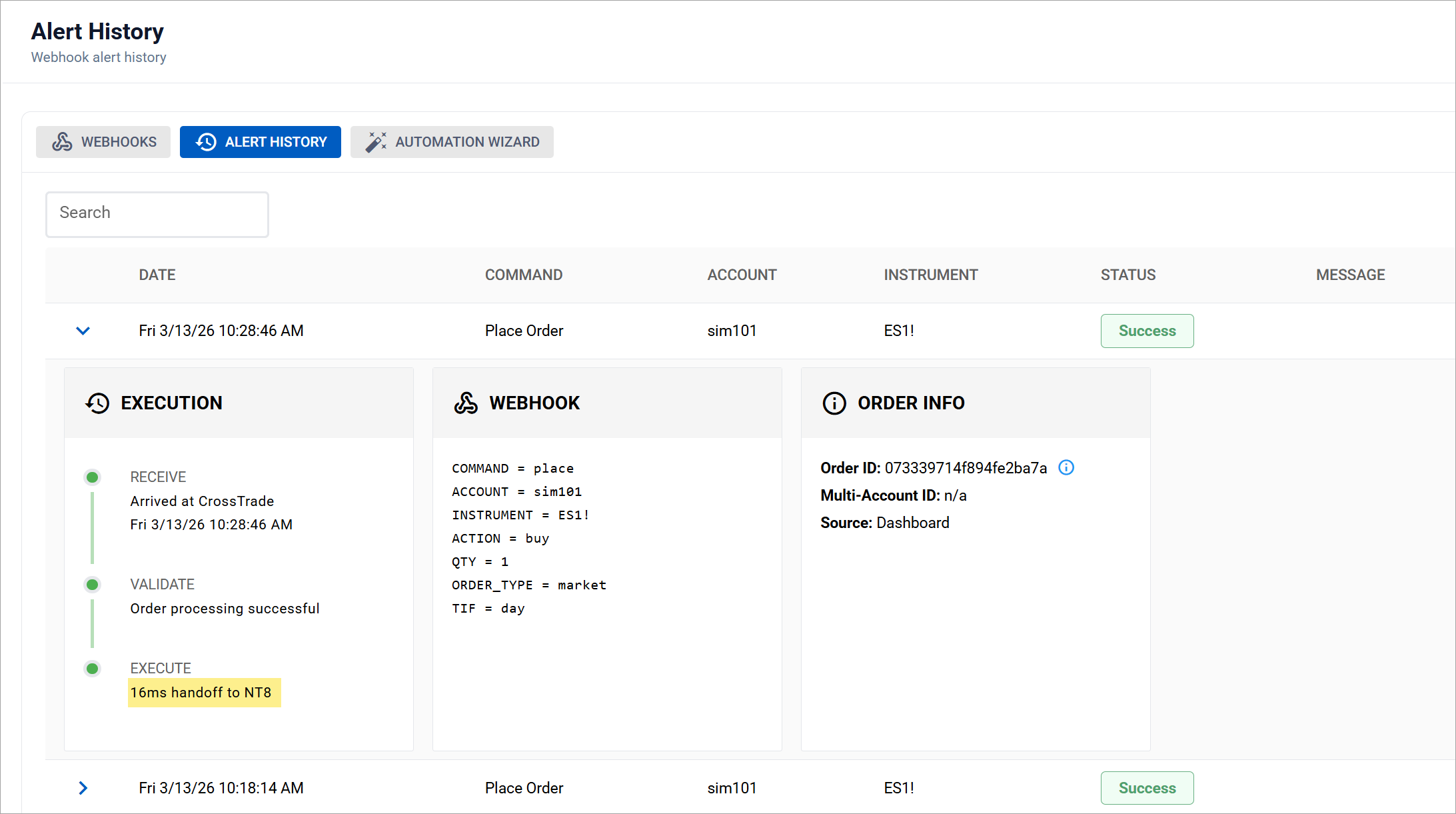Click the clock icon in the Alert History tab
Viewport: 1456px width, 814px height.
coord(206,141)
